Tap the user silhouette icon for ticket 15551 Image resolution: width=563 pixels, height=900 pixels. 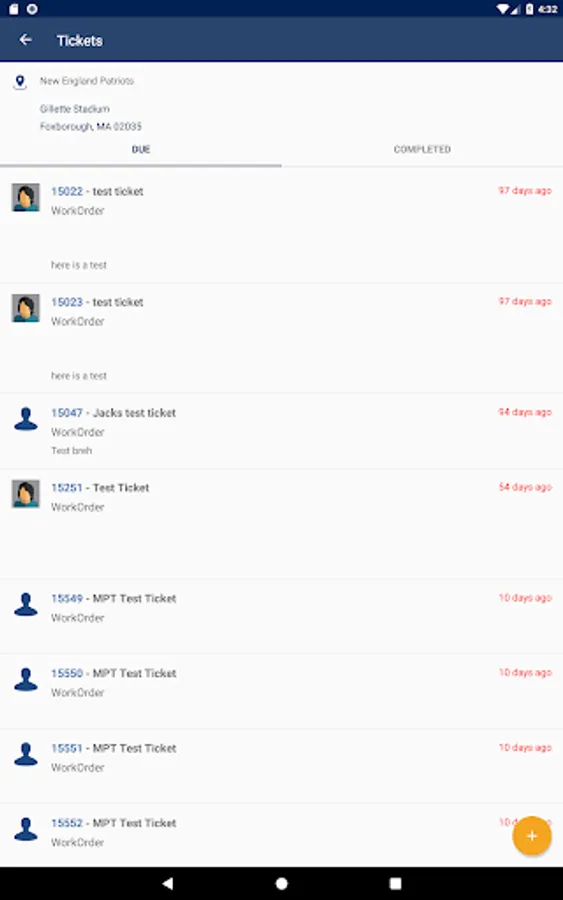pos(26,754)
